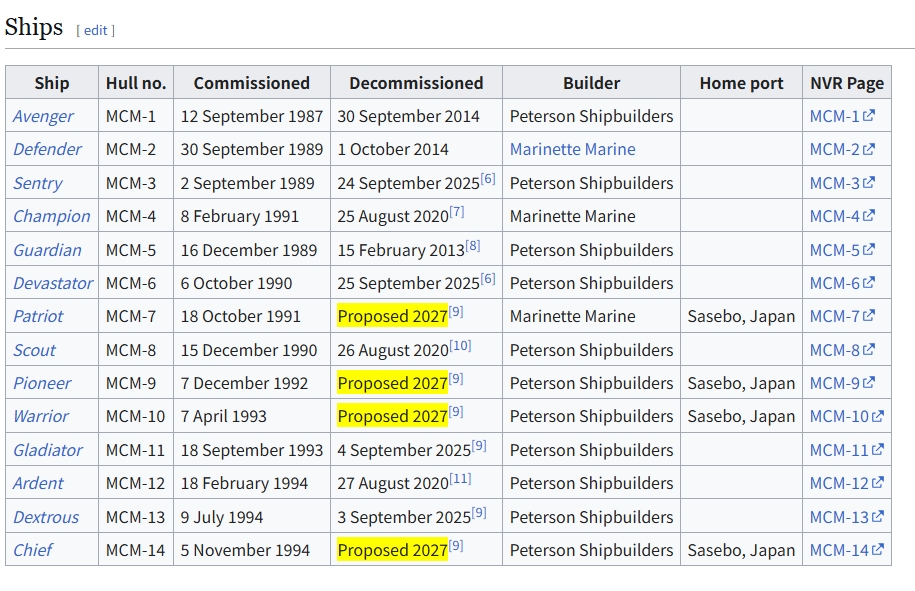Click the external link icon beside MCM-14
This screenshot has height=591, width=915.
click(878, 550)
